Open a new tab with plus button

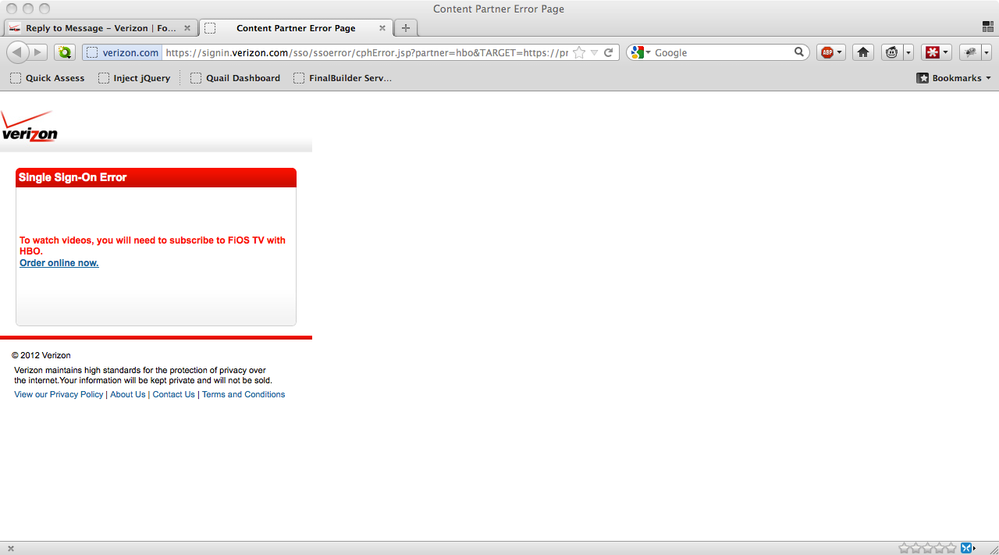(406, 28)
